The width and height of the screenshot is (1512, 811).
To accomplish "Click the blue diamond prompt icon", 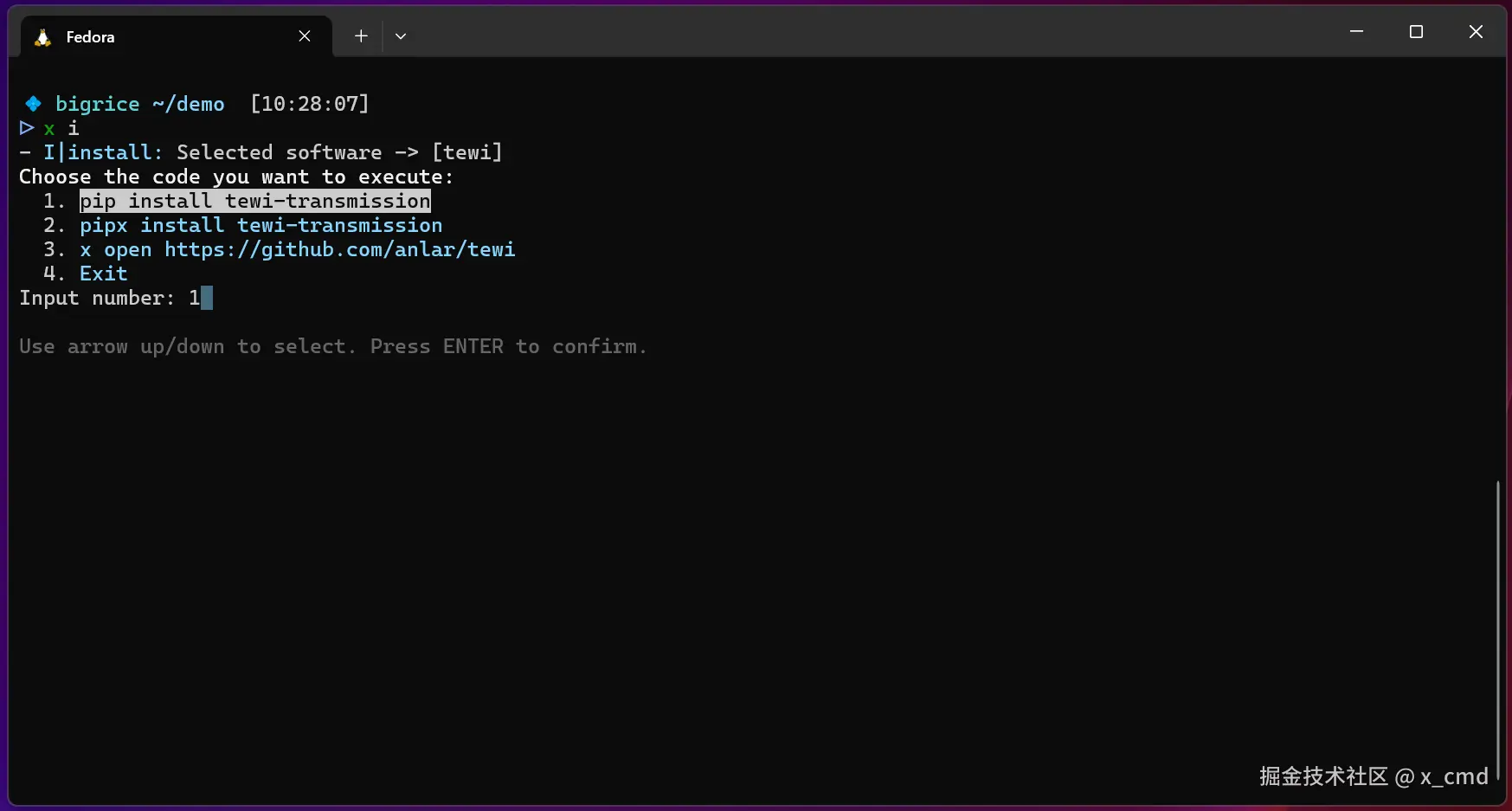I will point(33,104).
